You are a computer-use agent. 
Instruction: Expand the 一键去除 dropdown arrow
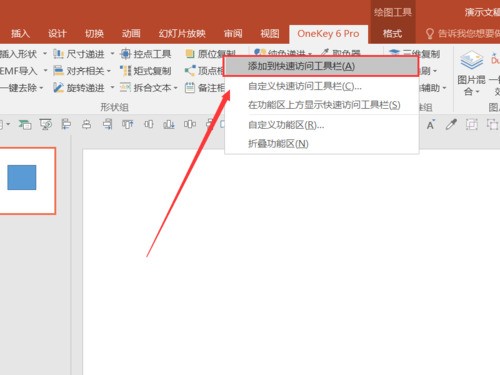pyautogui.click(x=41, y=88)
